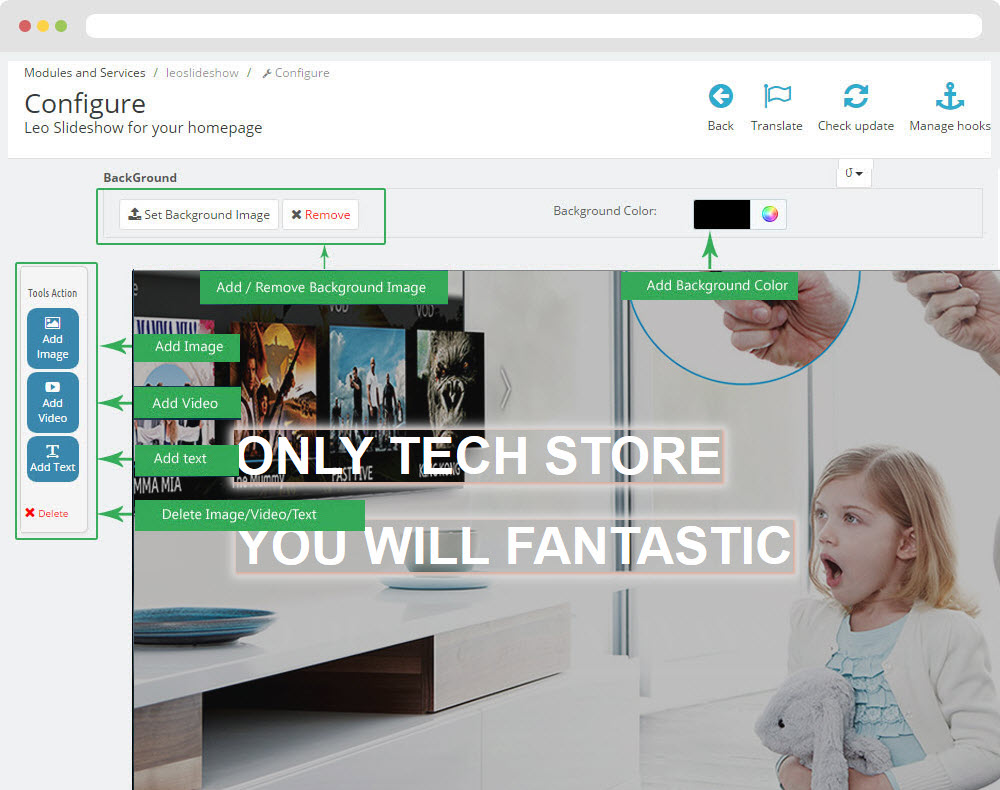Click the Tools Action panel title
Viewport: 1000px width, 790px height.
click(x=52, y=293)
